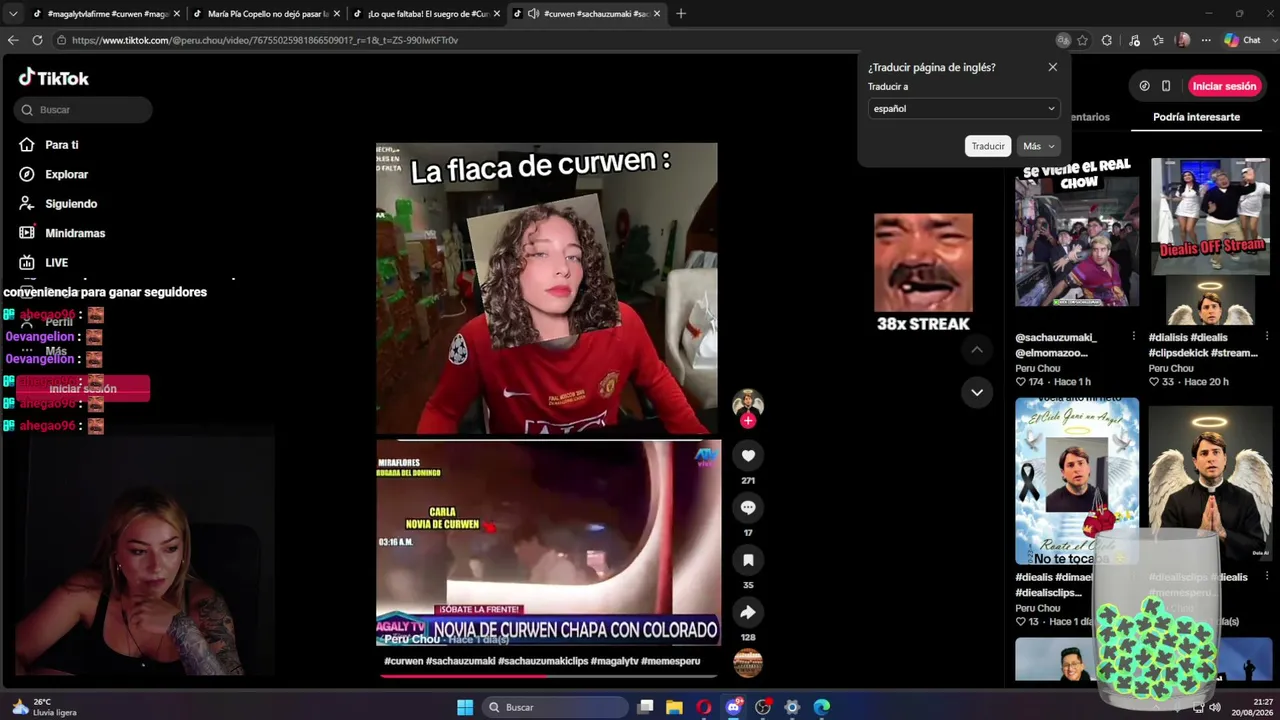
Task: Open File Explorer from the taskbar
Action: pyautogui.click(x=674, y=707)
